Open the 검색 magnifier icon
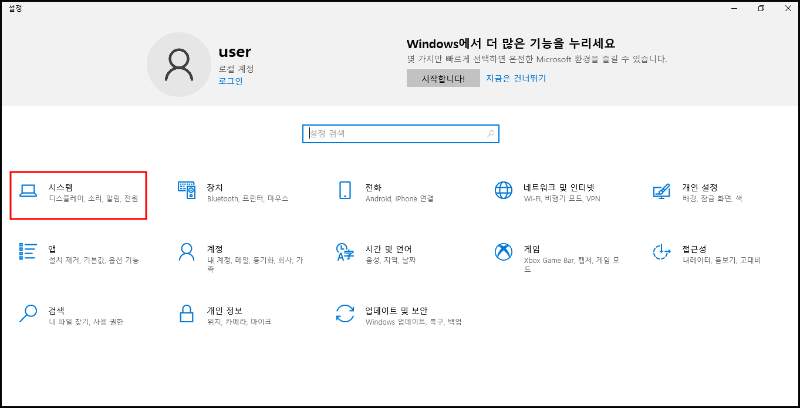The height and width of the screenshot is (408, 800). click(x=28, y=313)
